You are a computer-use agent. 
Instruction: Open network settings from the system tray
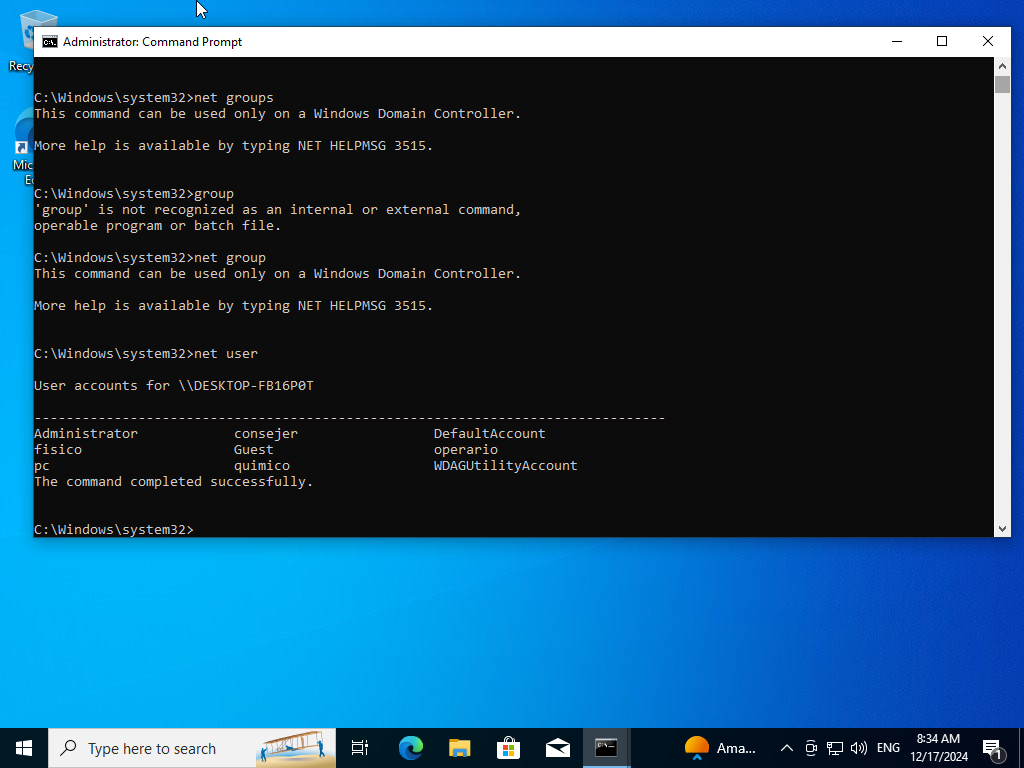click(834, 747)
